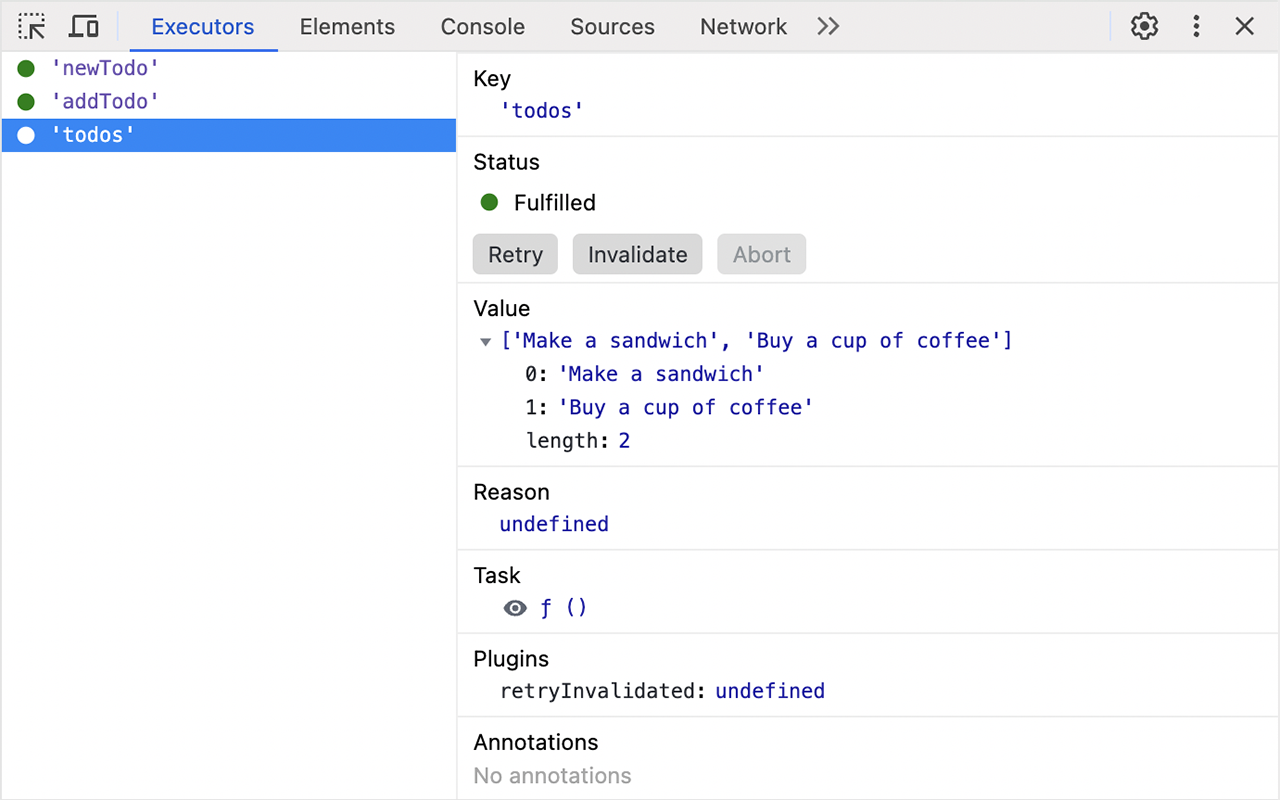Click the white status dot of 'todos'

coord(25,134)
